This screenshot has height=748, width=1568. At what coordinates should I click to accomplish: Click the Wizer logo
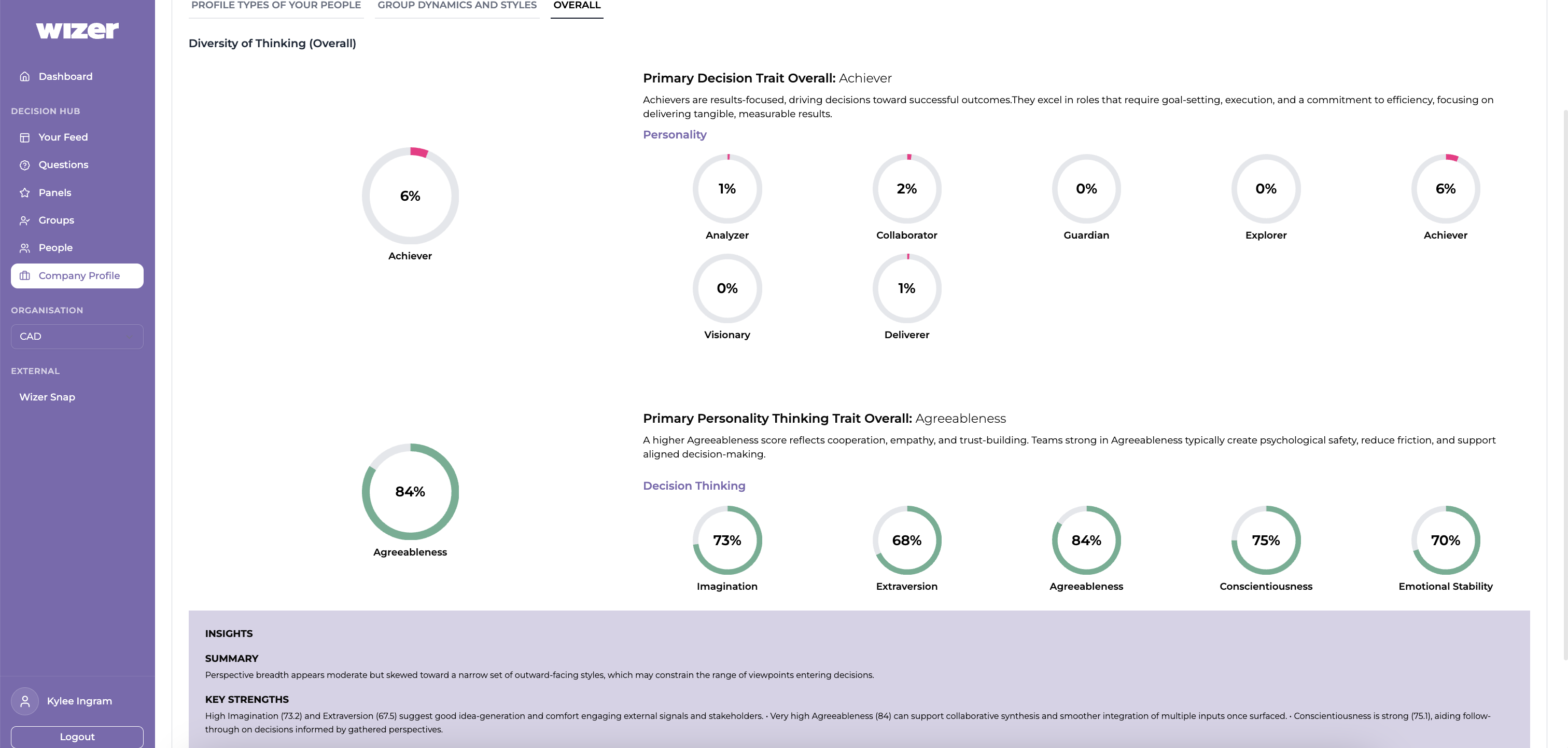point(77,31)
